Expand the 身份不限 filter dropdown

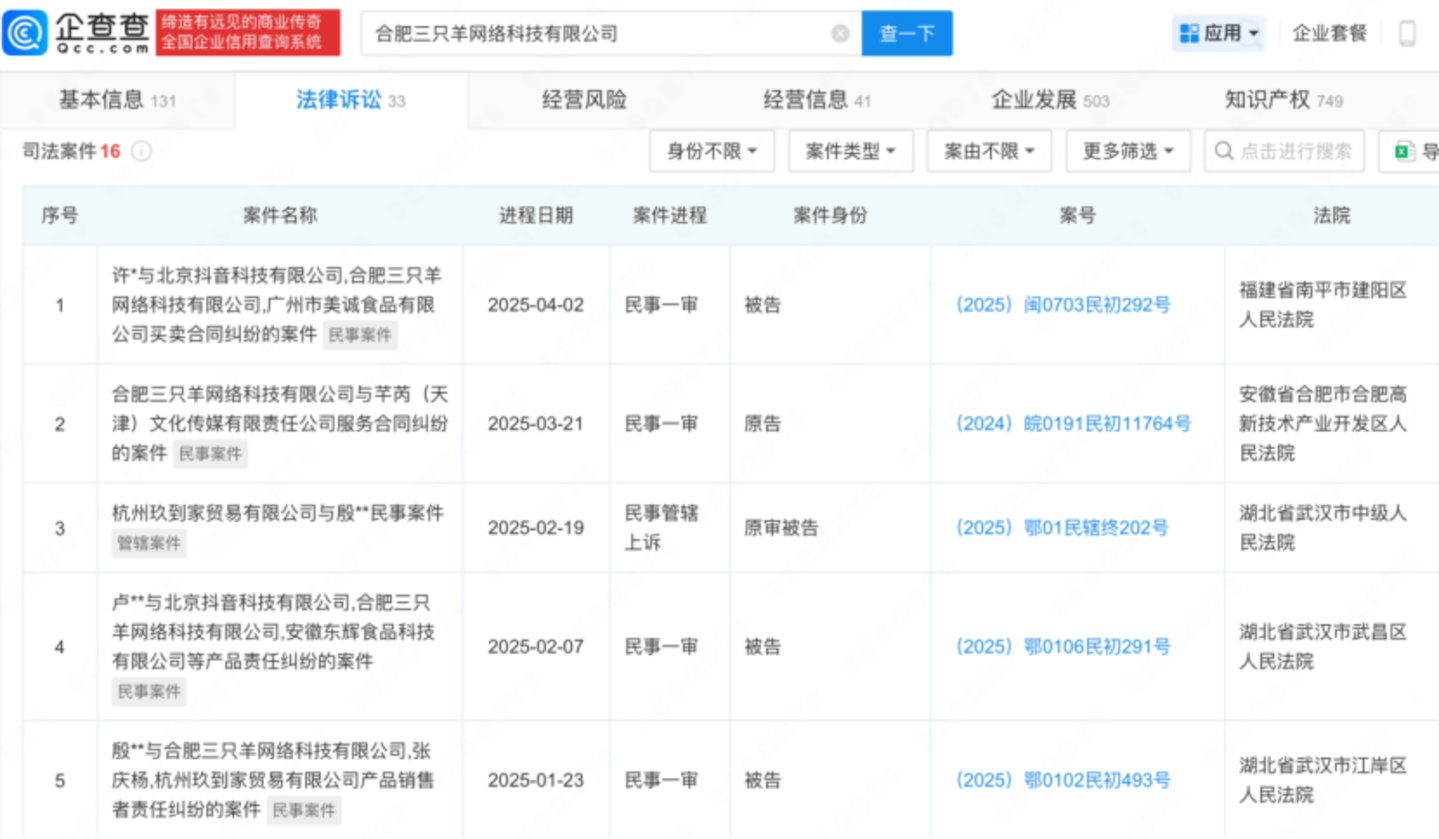pos(712,152)
